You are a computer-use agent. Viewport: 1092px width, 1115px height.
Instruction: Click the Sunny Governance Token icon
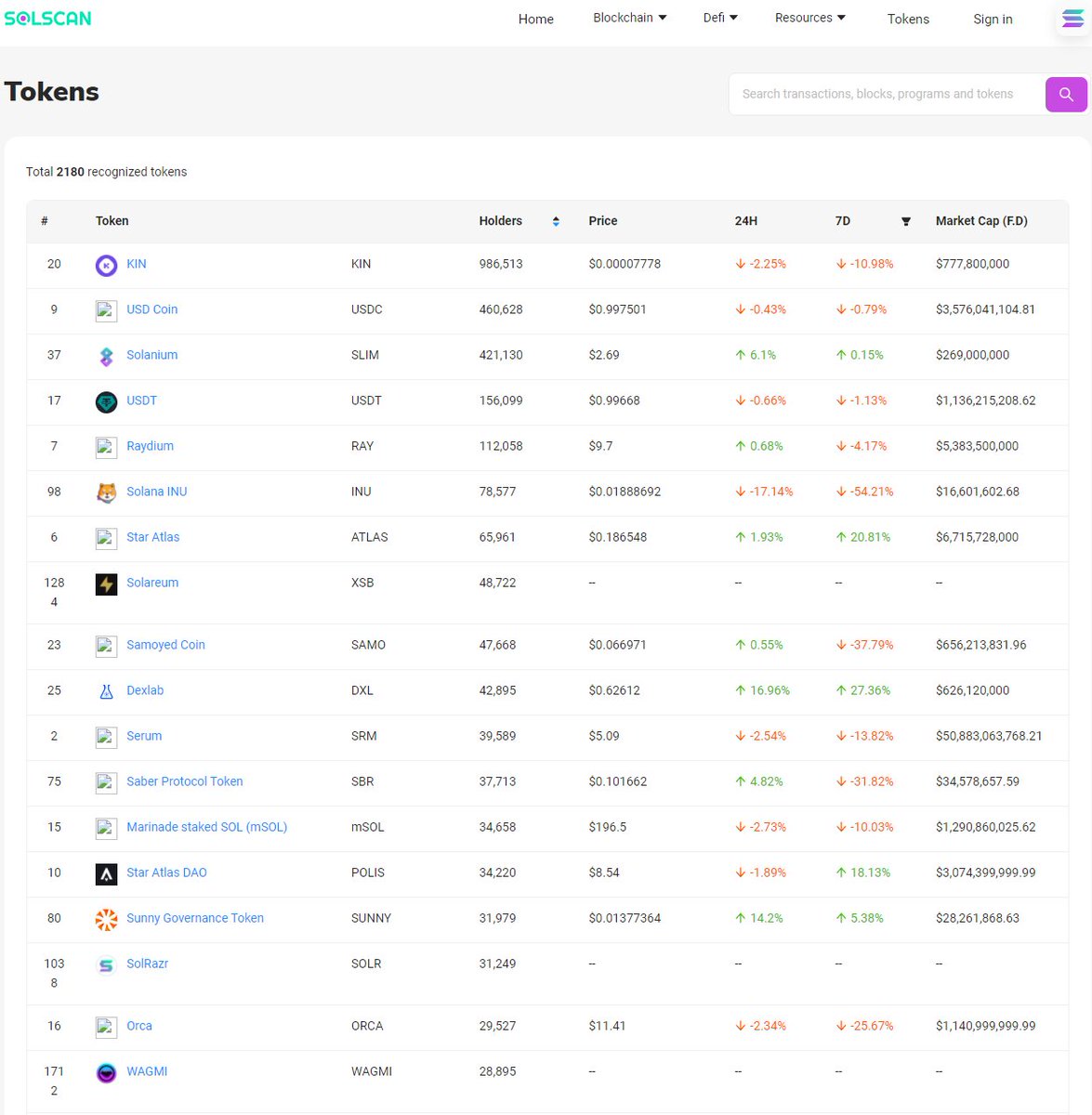point(107,919)
